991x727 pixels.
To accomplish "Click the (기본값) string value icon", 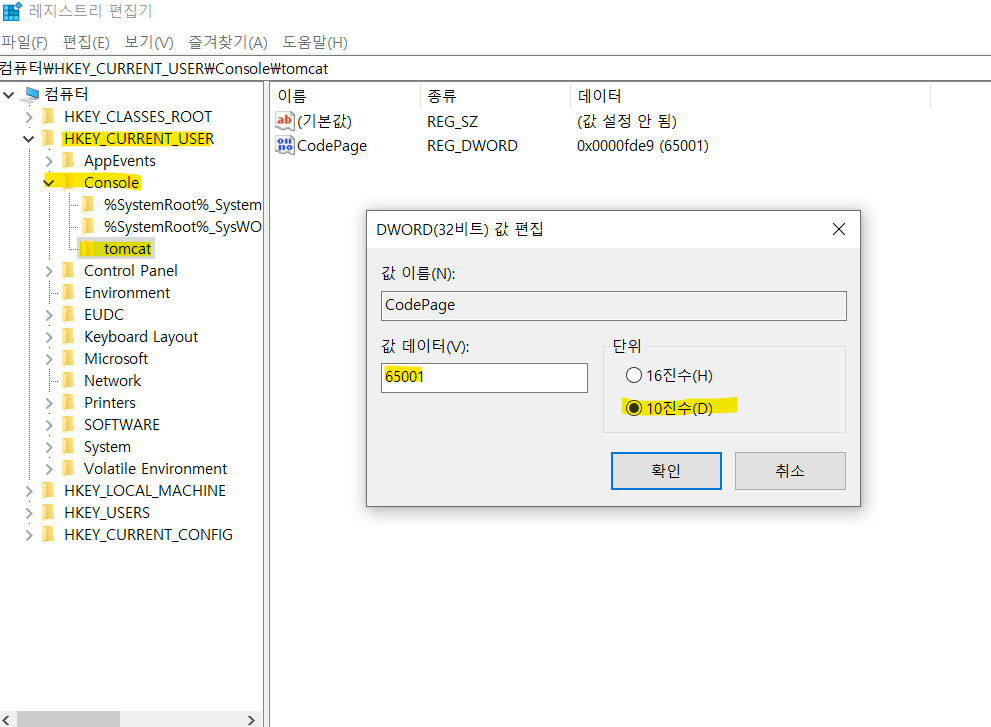I will pos(284,120).
